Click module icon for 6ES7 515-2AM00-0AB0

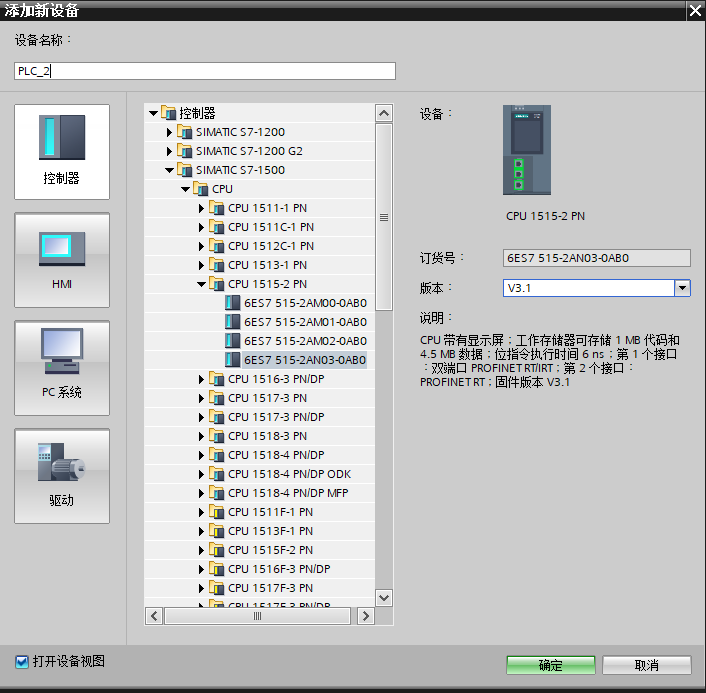233,303
